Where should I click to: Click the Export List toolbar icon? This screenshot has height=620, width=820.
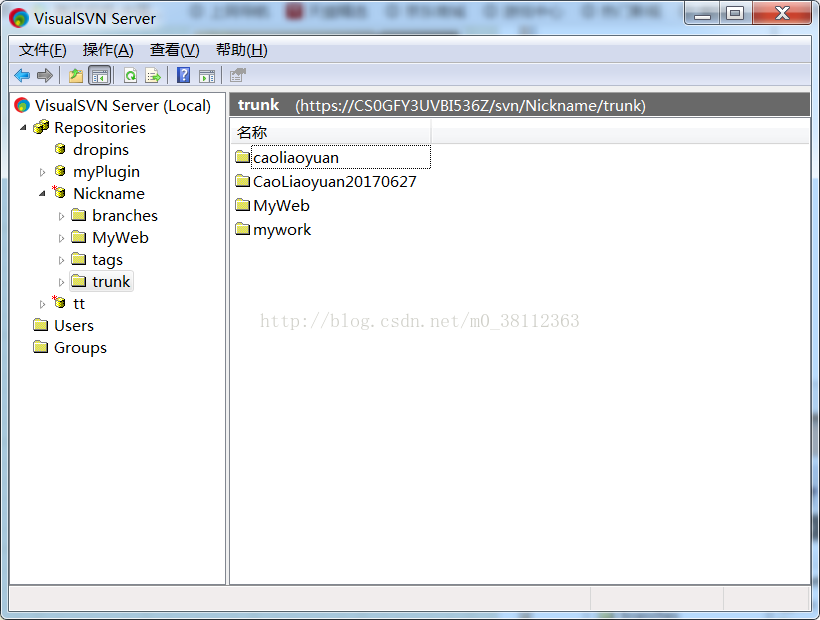pyautogui.click(x=153, y=76)
